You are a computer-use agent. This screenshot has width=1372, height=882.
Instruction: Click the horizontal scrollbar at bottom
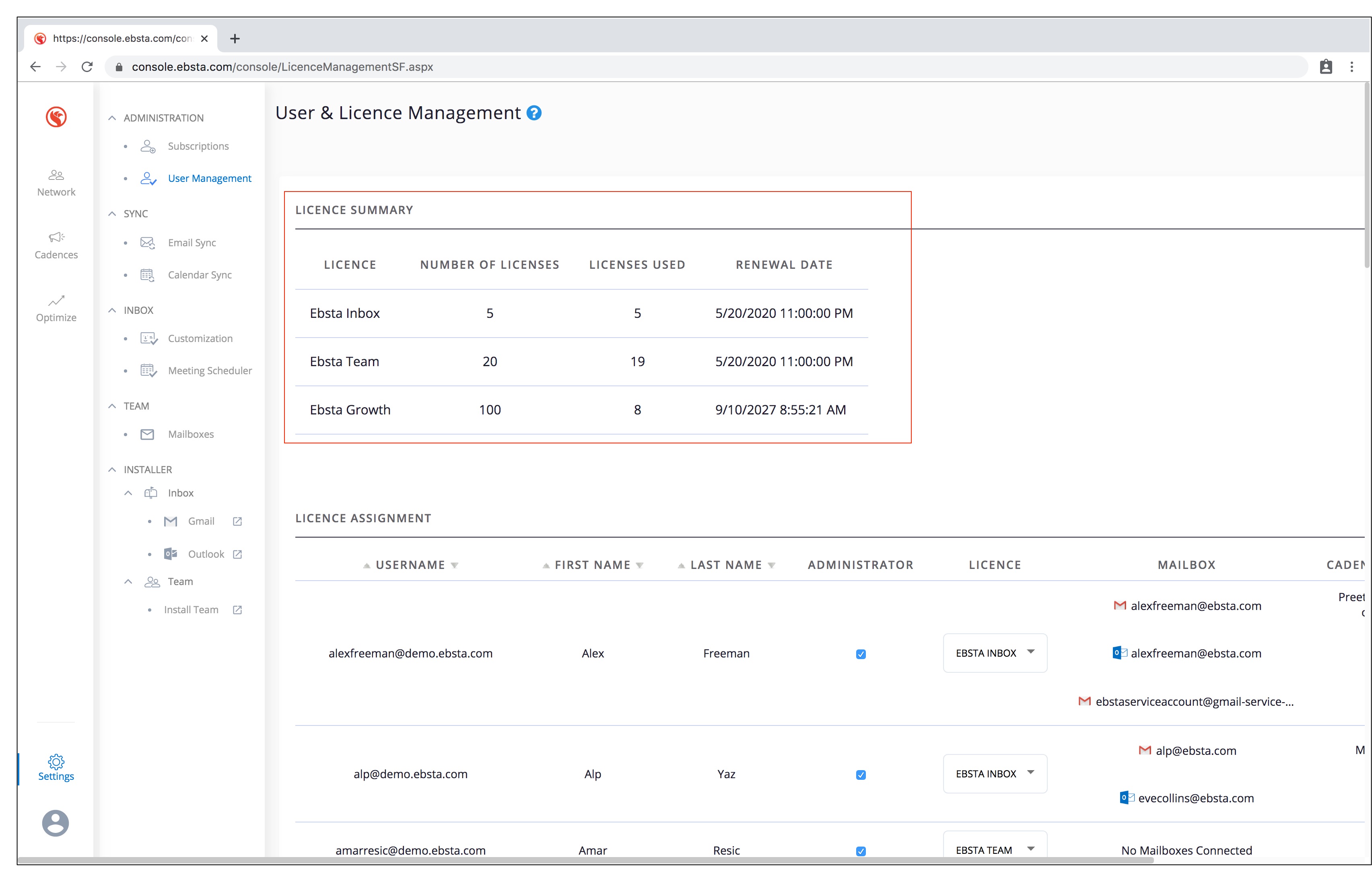(x=573, y=860)
